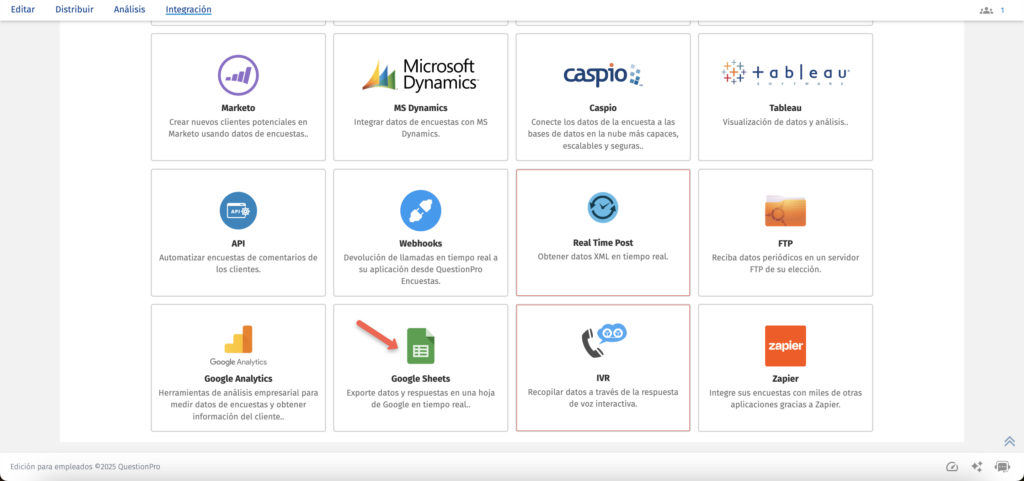1024x481 pixels.
Task: Switch to the Distribuir tab
Action: pyautogui.click(x=74, y=10)
